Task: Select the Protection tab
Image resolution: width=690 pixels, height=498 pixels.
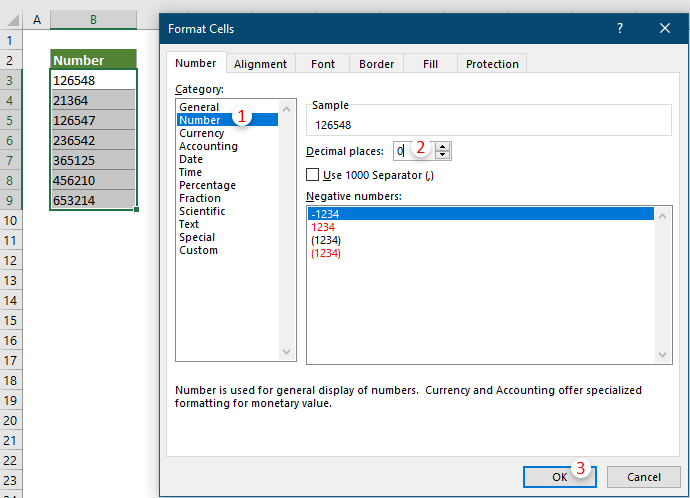Action: click(x=492, y=64)
